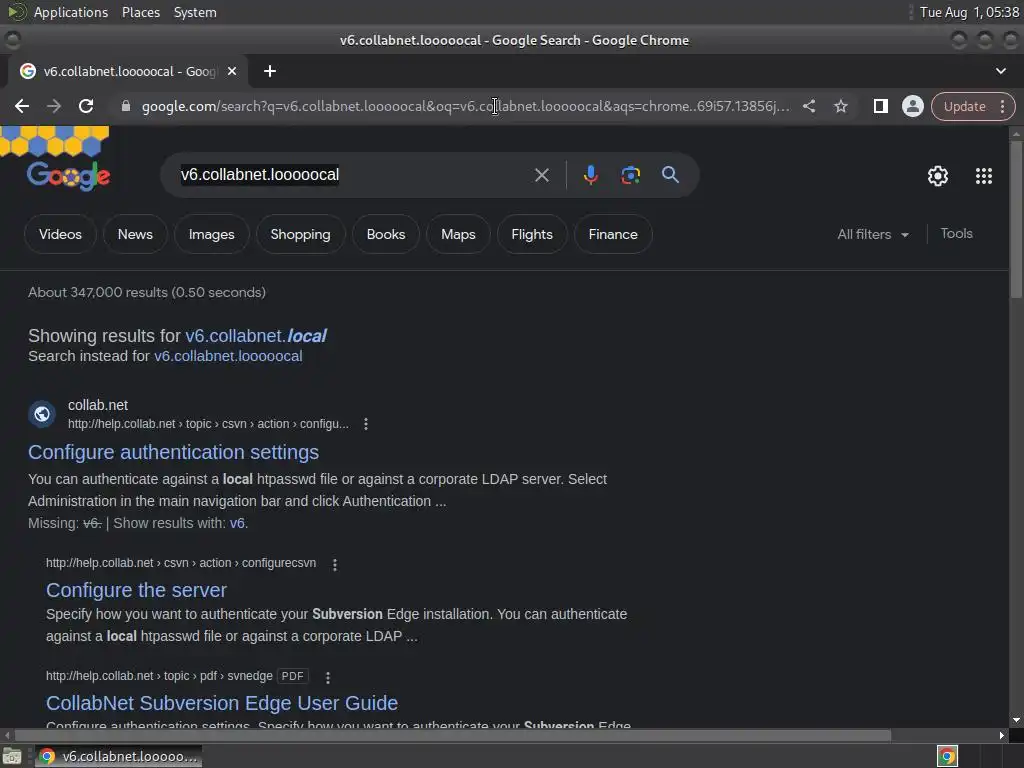1024x768 pixels.
Task: Switch to the Images results filter
Action: (212, 234)
